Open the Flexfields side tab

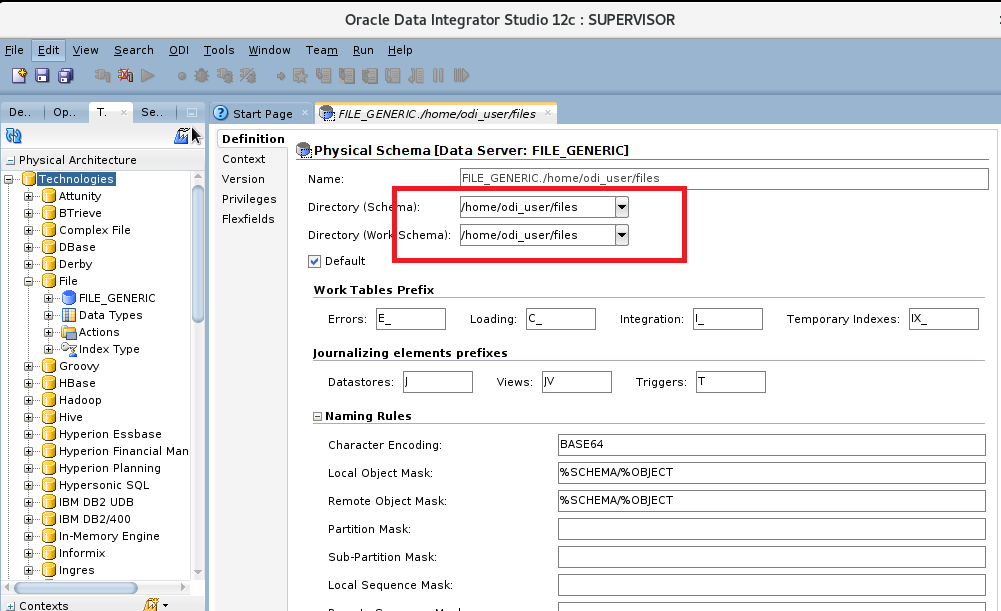coord(248,218)
